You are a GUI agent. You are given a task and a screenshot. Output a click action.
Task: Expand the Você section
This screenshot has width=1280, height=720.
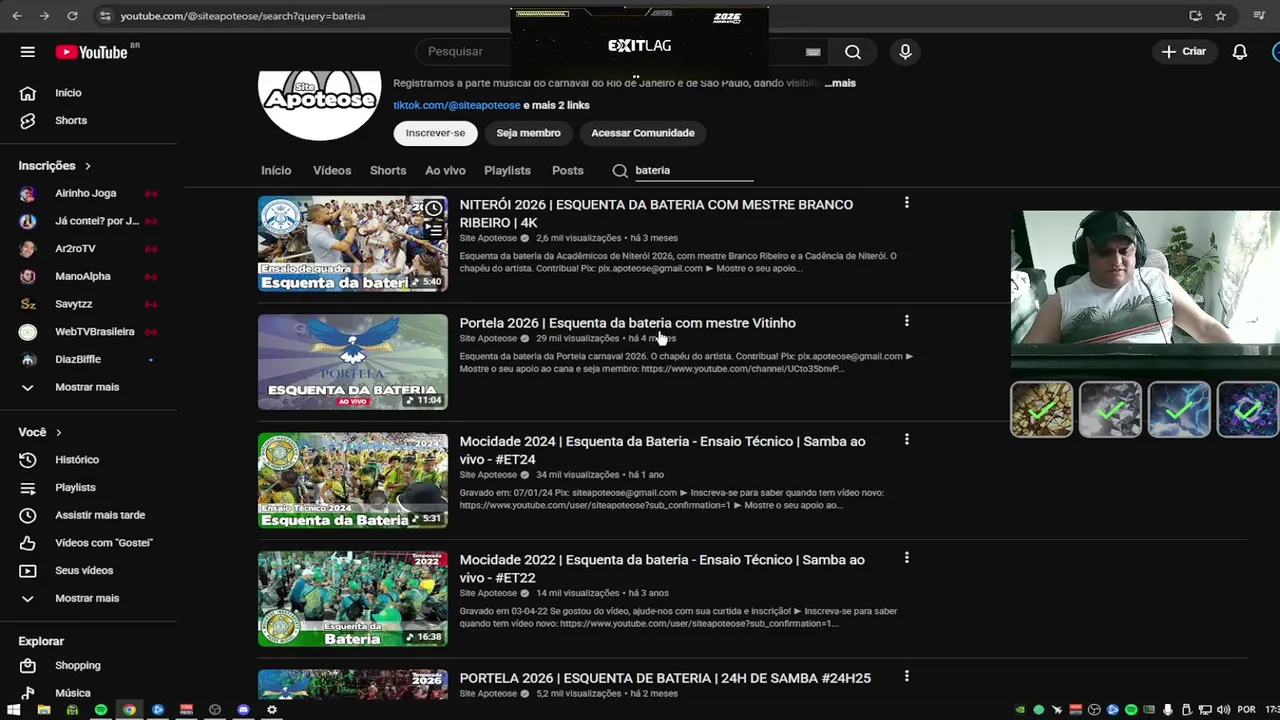[x=40, y=432]
